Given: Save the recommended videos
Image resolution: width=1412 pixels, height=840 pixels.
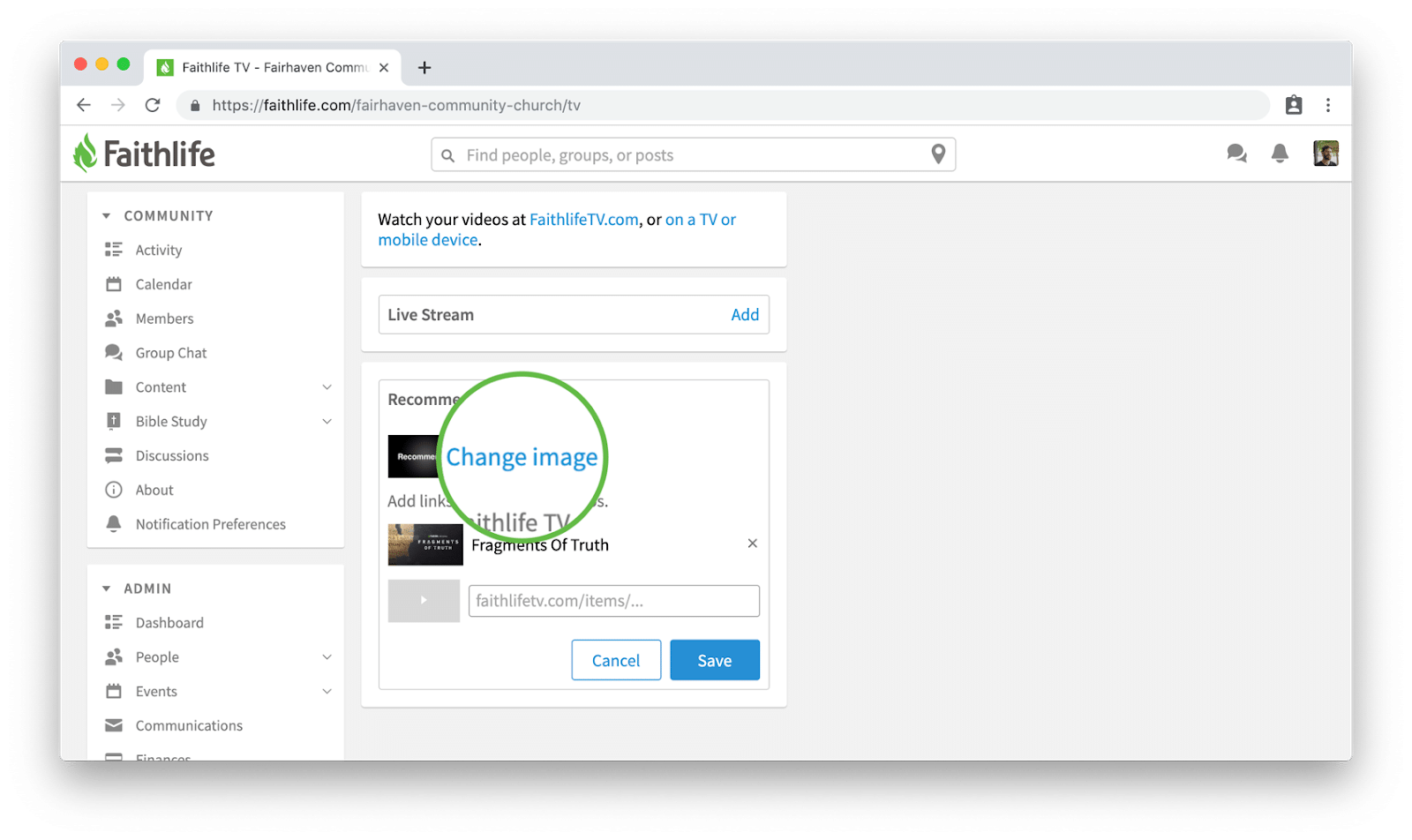Looking at the screenshot, I should 715,660.
